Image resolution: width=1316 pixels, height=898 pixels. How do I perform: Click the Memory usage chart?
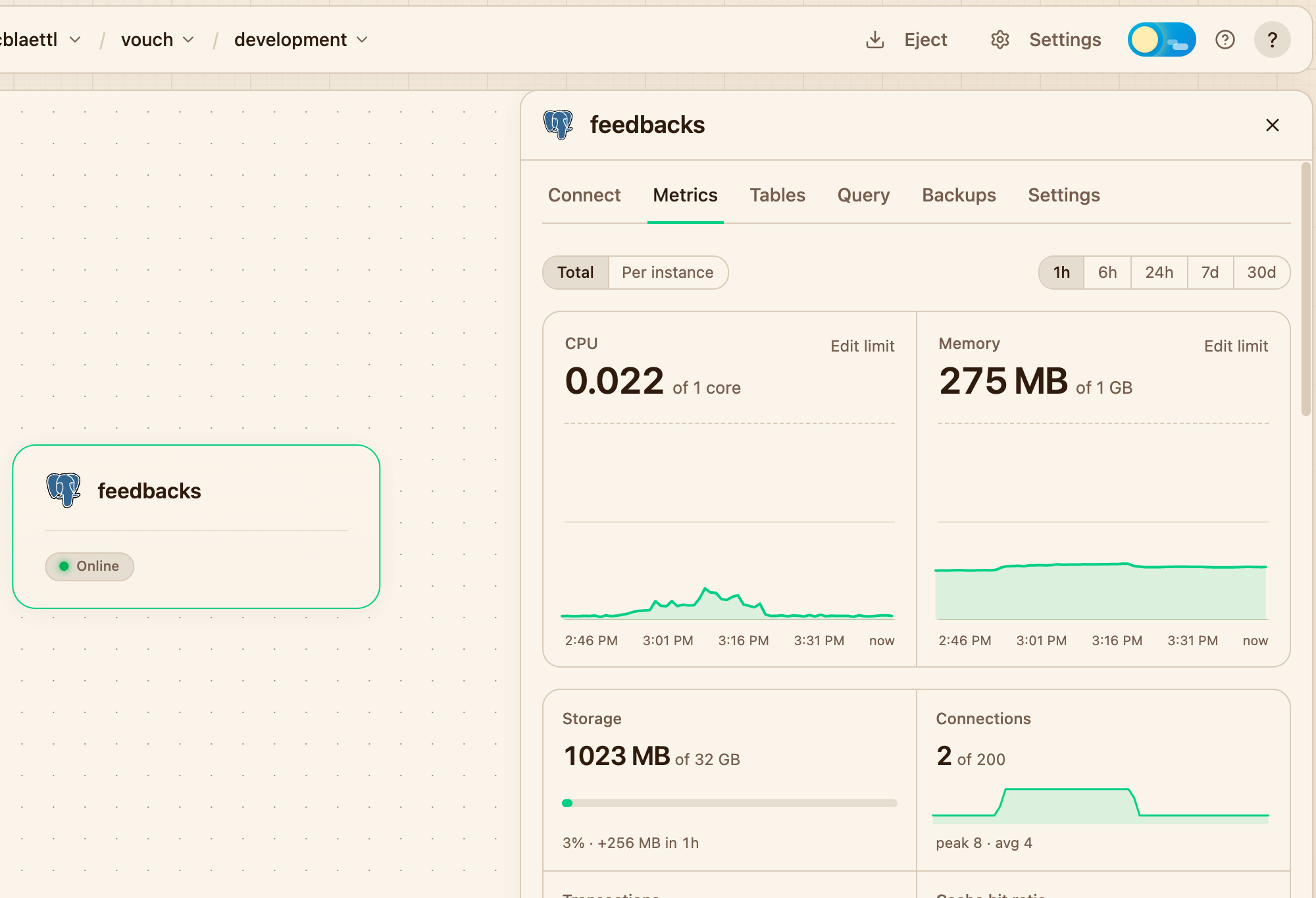(1103, 521)
